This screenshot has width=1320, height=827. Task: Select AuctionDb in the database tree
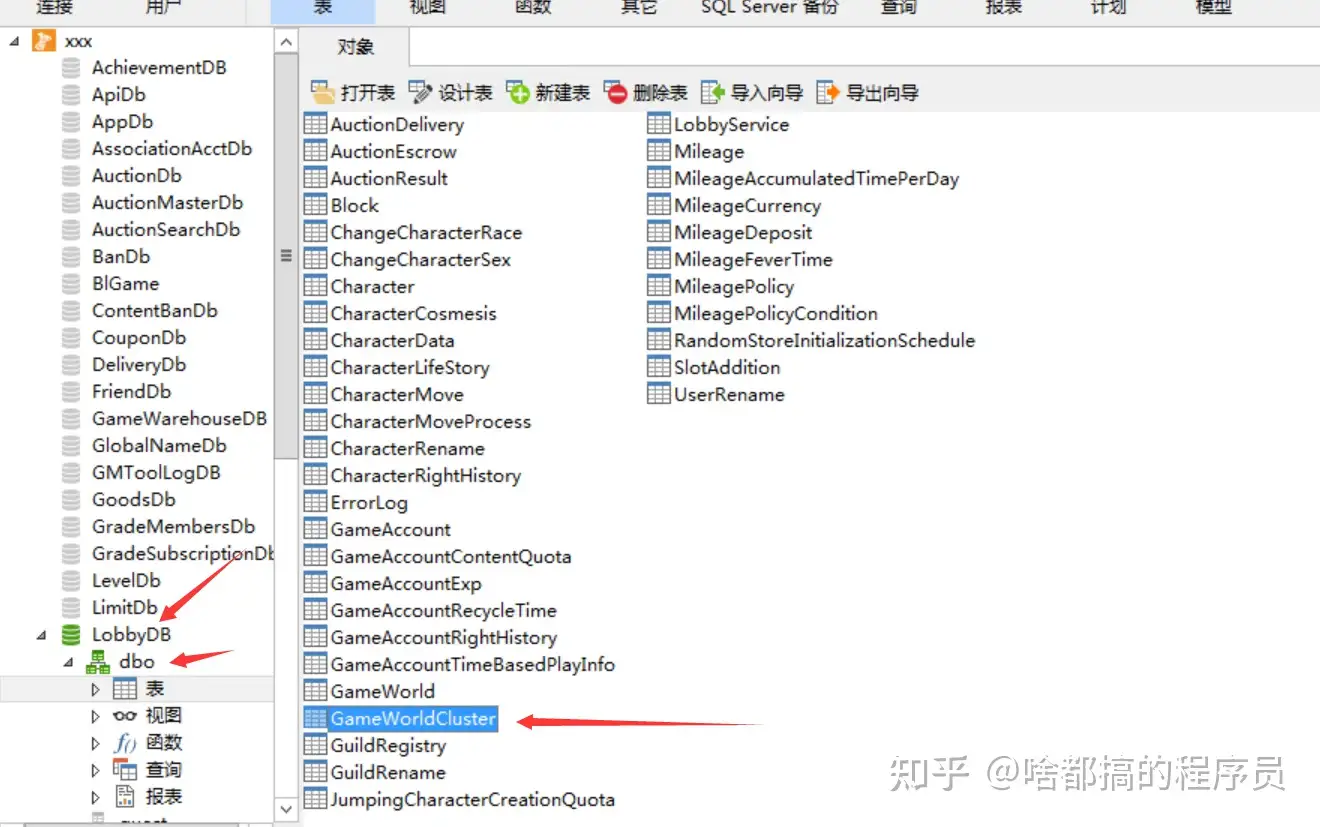[137, 176]
